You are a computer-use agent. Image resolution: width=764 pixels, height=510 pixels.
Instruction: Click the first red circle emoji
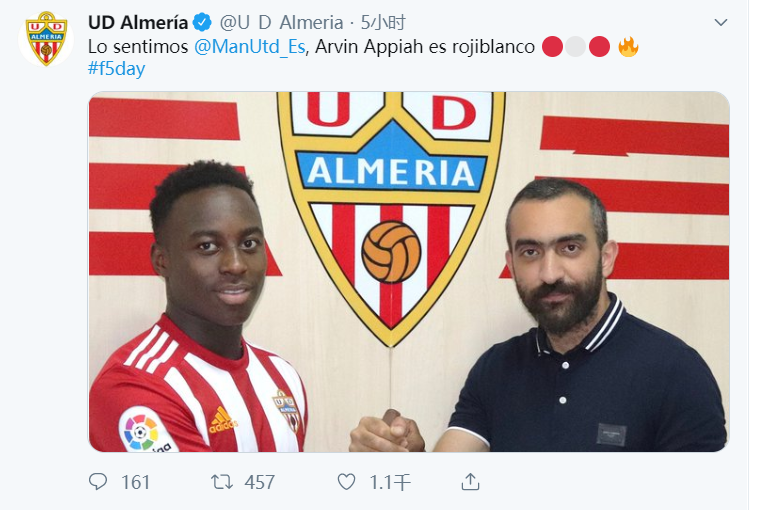pos(553,47)
